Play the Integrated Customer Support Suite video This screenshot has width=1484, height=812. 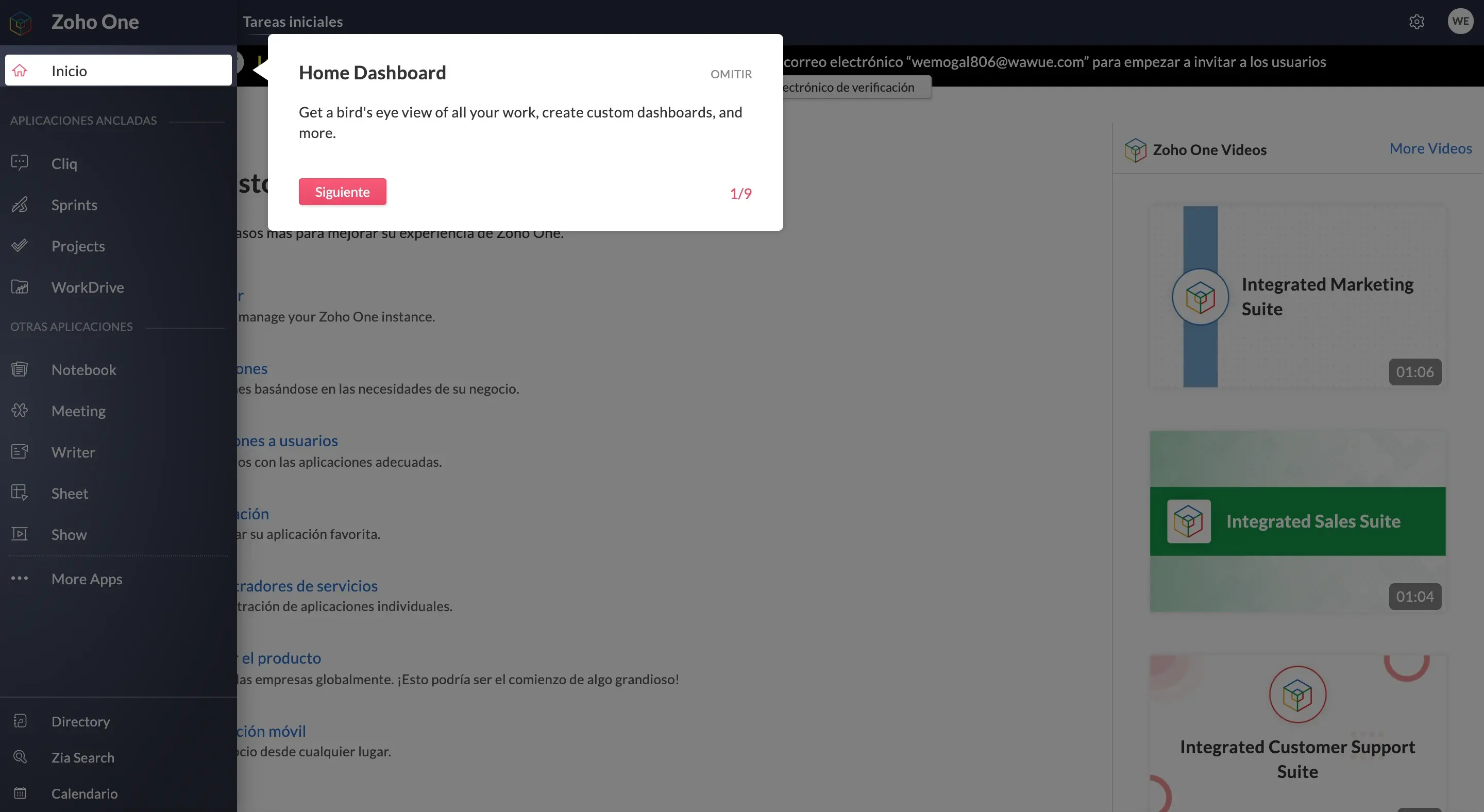[1297, 733]
